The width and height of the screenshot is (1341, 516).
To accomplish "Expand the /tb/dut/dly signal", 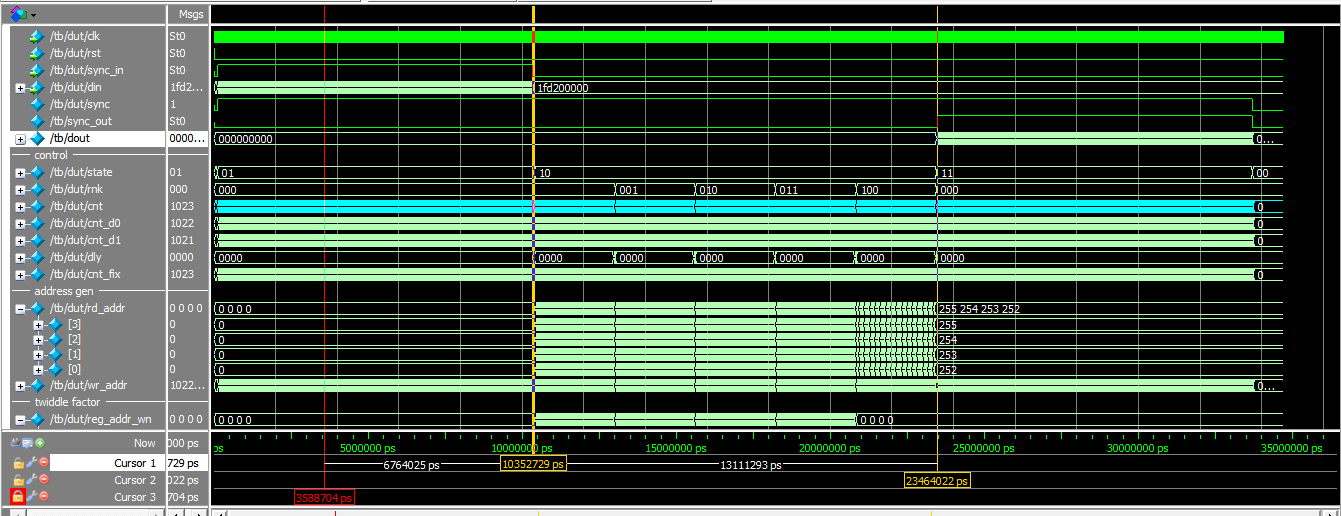I will [21, 258].
